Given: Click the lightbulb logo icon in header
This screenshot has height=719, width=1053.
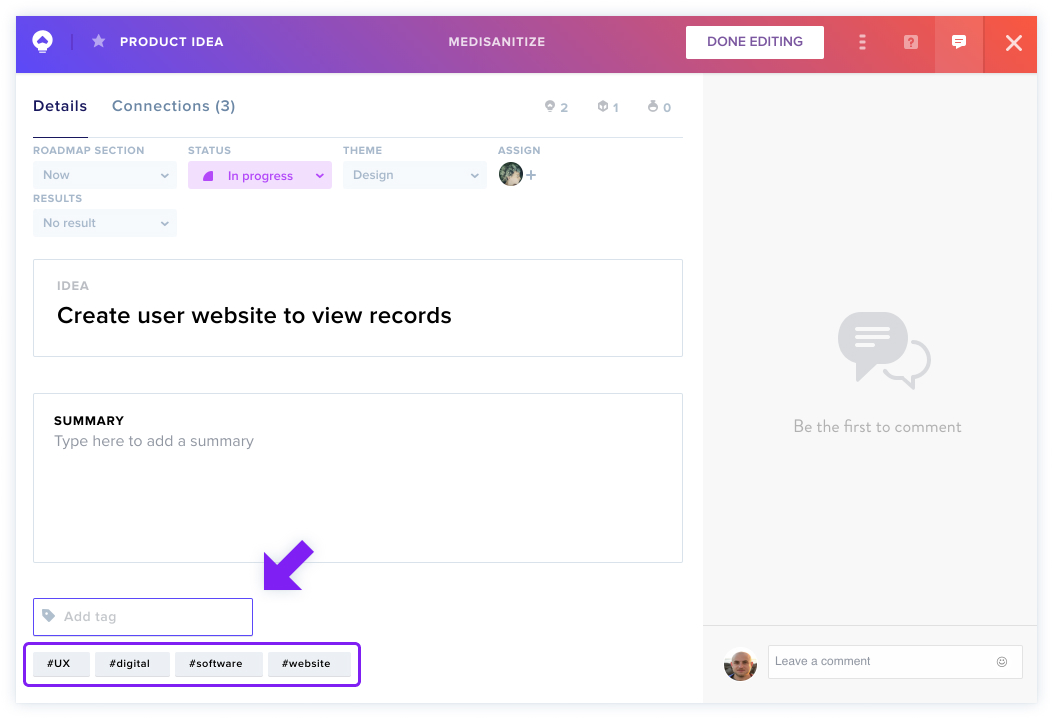Looking at the screenshot, I should click(x=42, y=42).
